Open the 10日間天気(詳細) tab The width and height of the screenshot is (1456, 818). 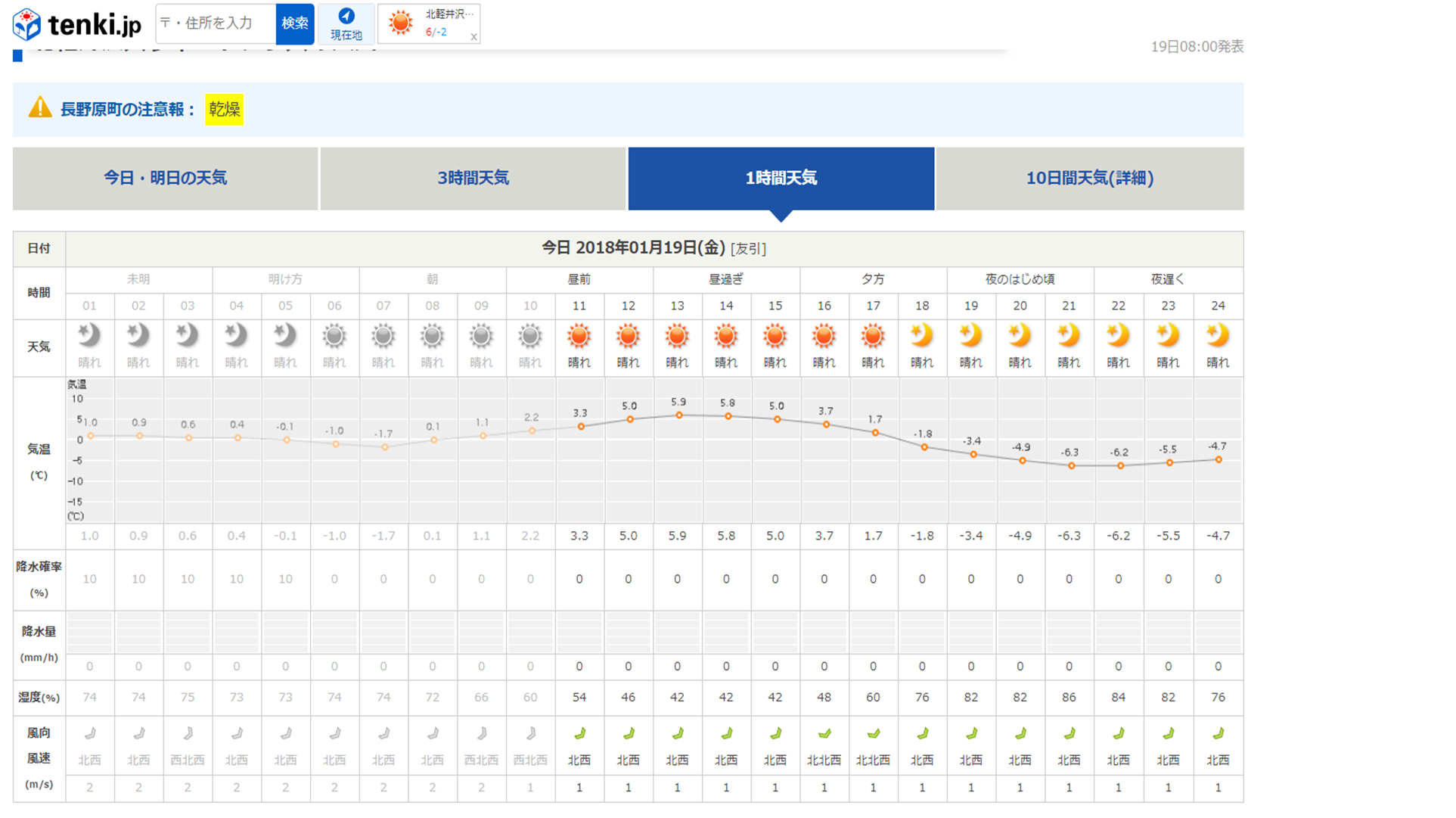[x=1090, y=179]
